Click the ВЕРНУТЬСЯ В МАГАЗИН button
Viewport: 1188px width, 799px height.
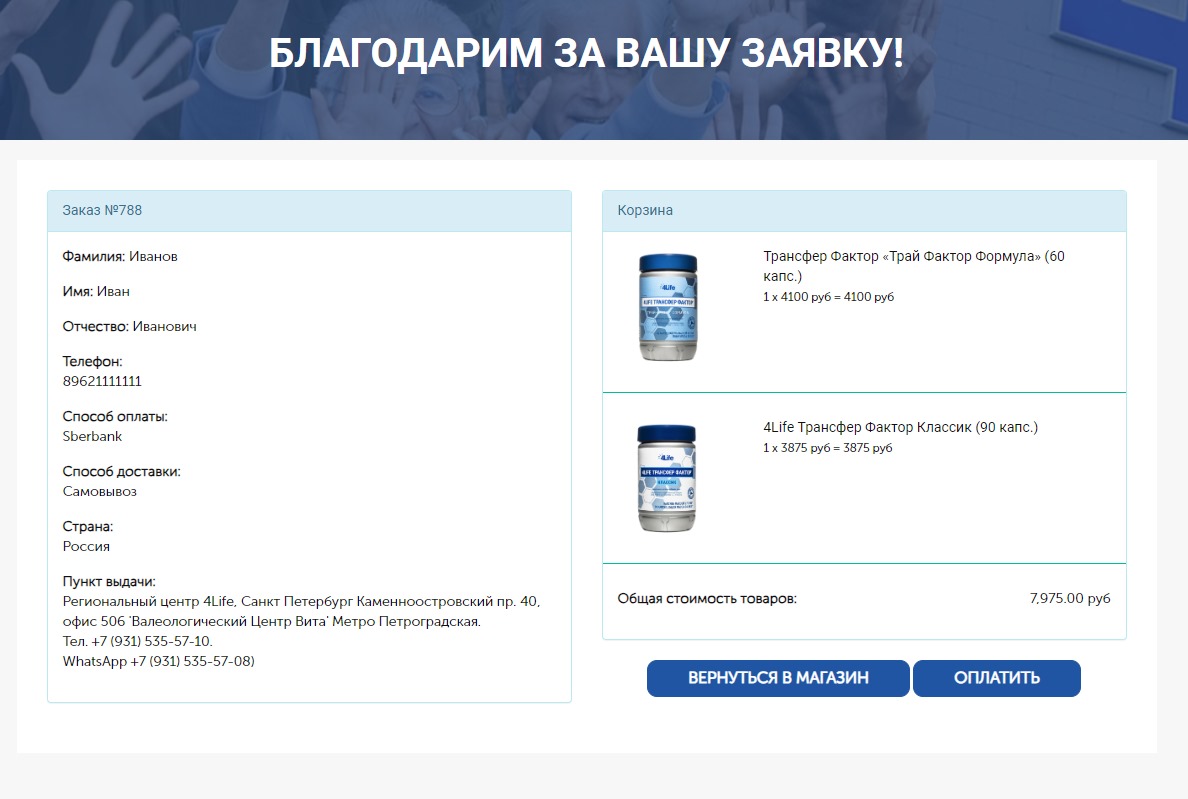[777, 678]
